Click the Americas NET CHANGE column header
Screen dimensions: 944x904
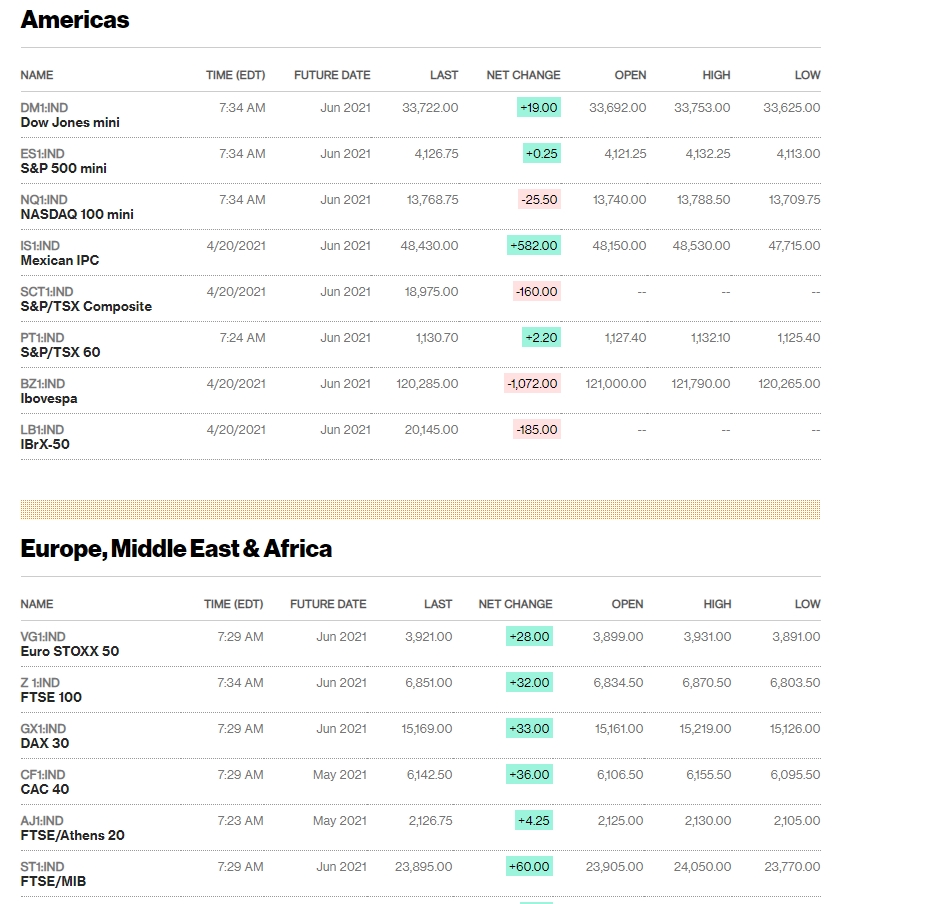point(523,75)
